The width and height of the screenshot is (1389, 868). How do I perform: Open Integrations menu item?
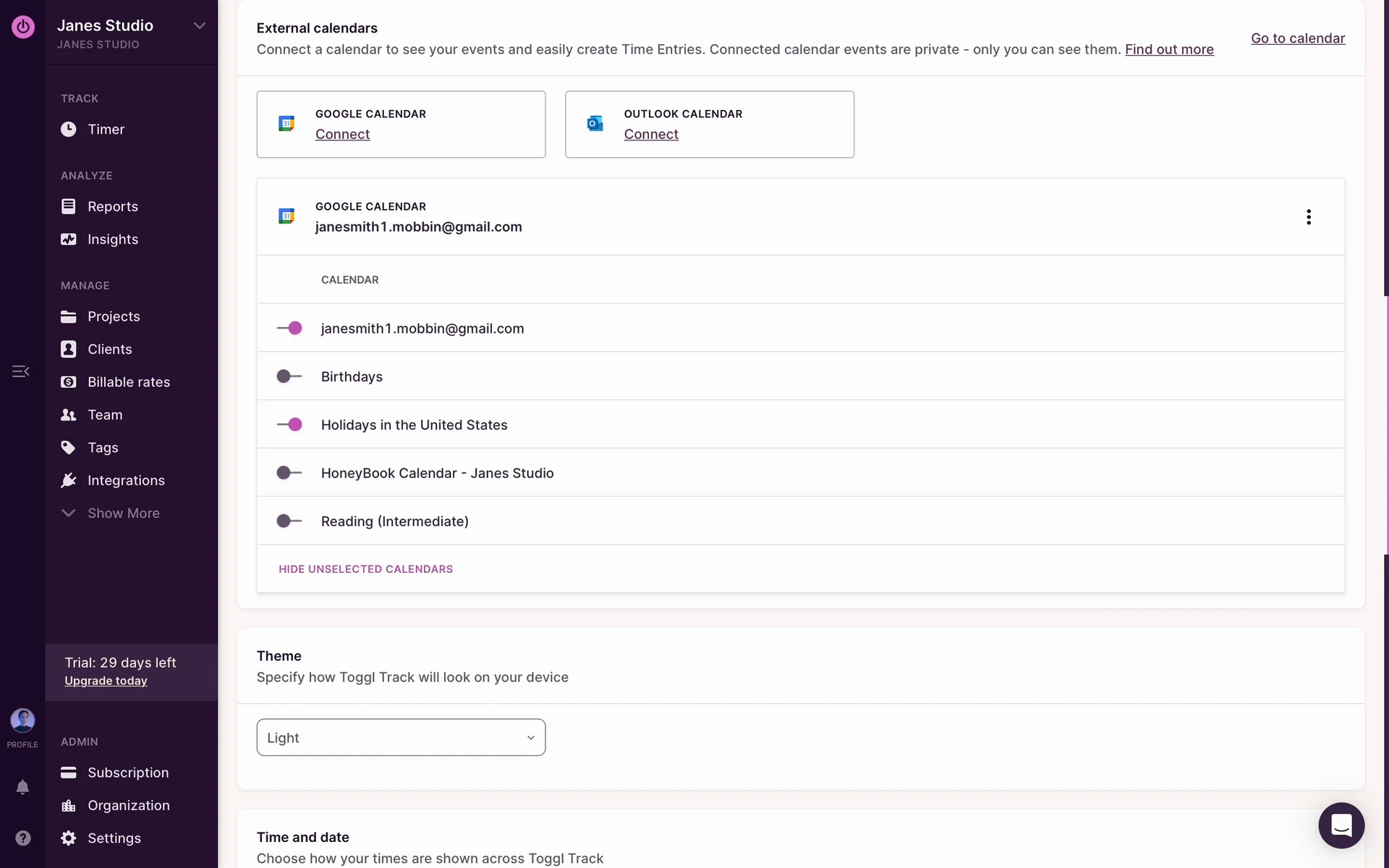[126, 480]
